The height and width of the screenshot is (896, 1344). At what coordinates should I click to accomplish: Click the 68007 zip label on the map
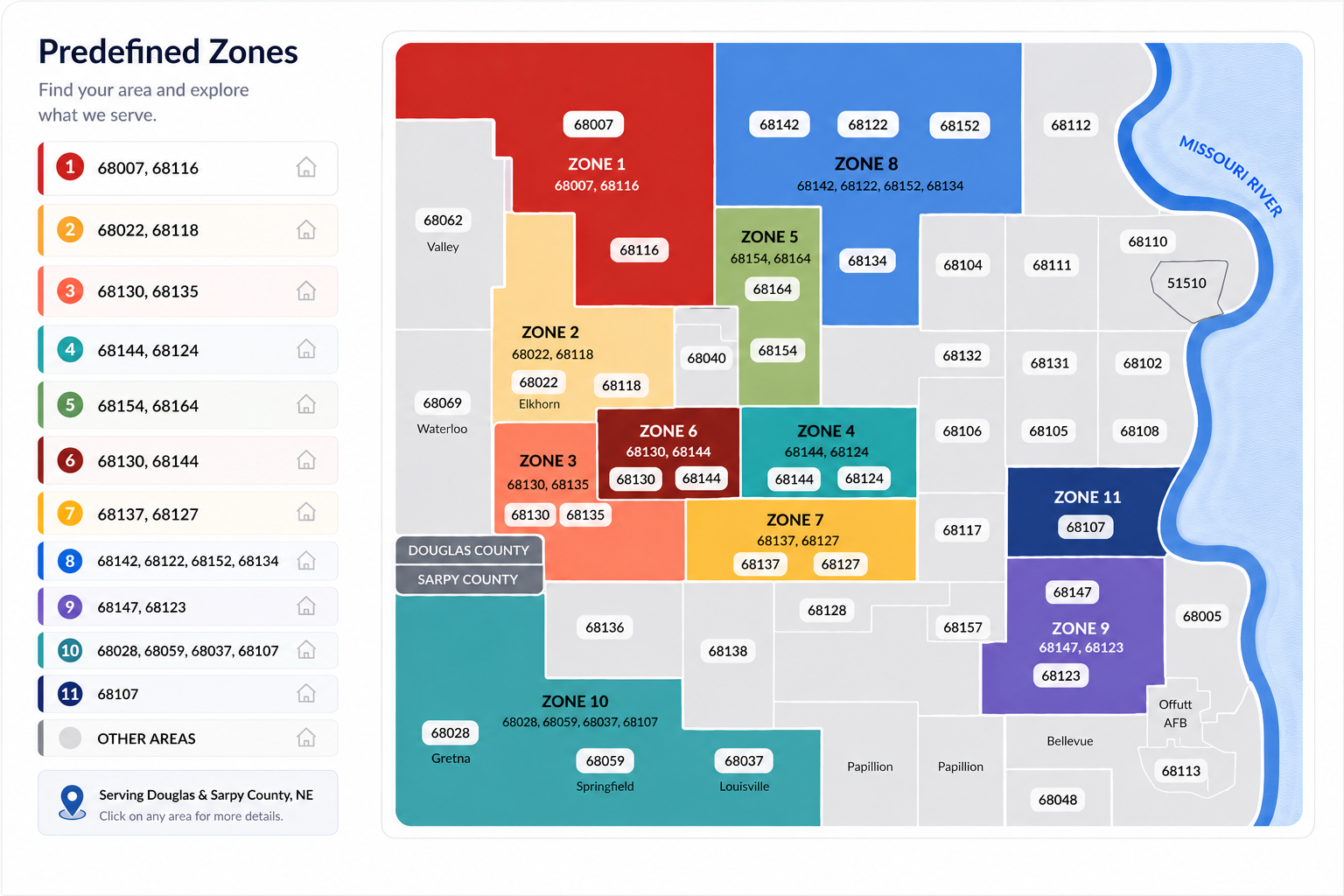click(x=593, y=124)
